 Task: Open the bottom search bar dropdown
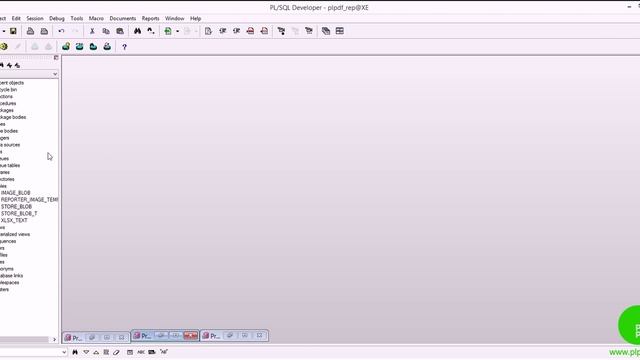click(x=64, y=352)
